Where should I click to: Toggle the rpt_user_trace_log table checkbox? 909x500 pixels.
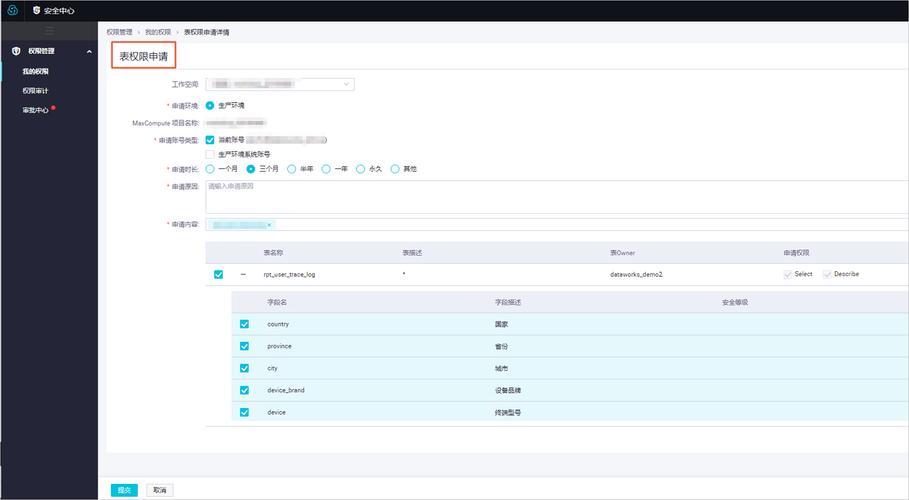tap(218, 274)
